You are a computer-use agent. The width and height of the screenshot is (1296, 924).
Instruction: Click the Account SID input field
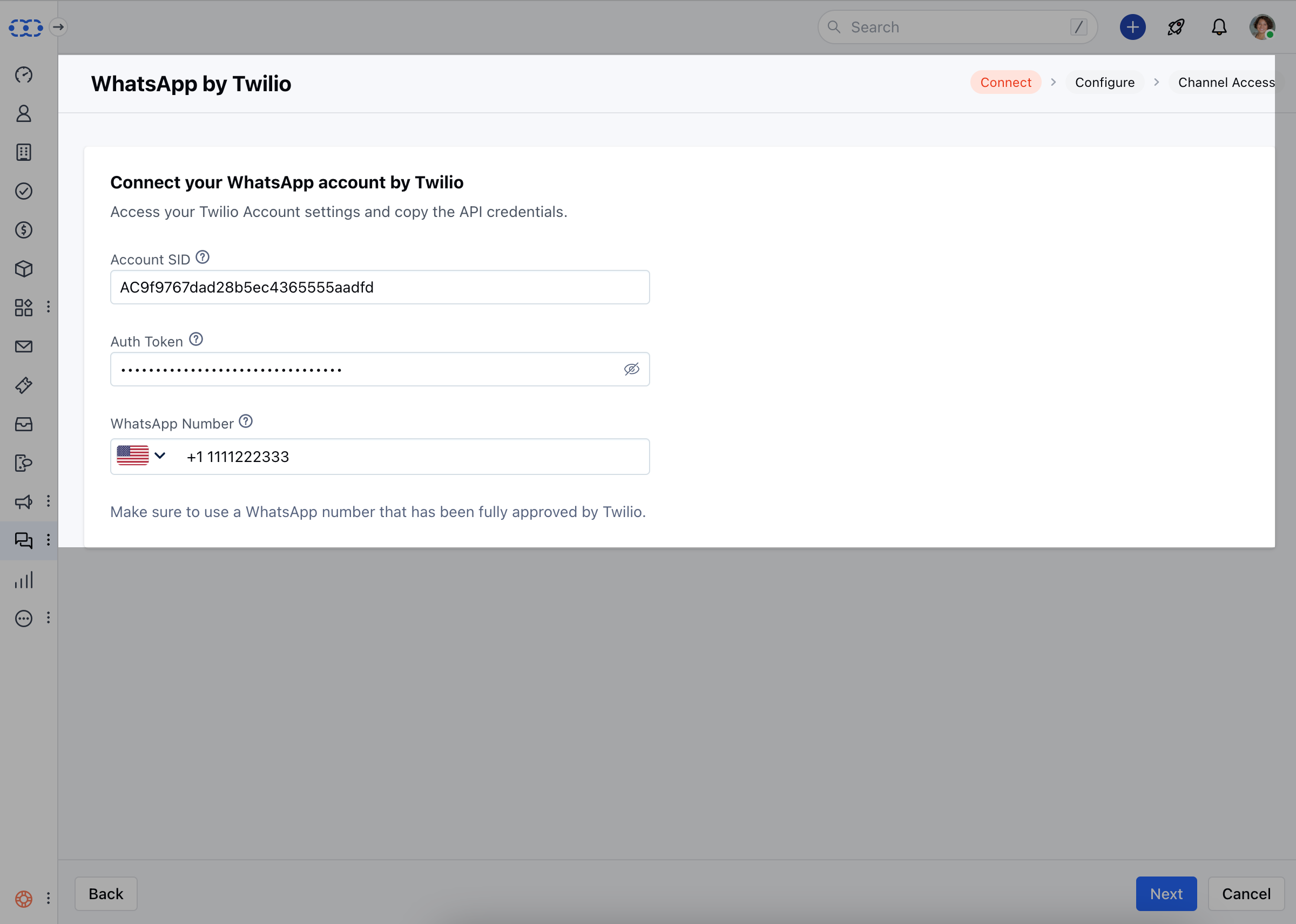380,287
